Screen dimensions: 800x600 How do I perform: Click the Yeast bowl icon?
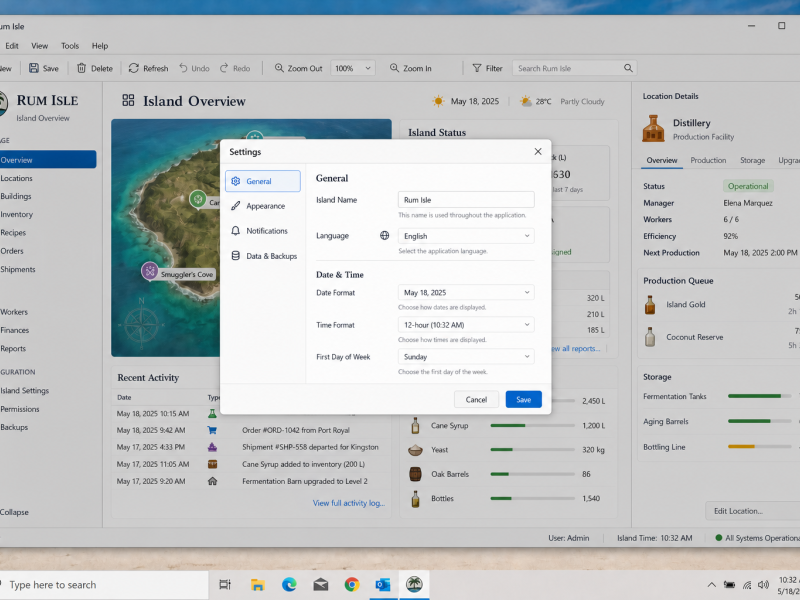pos(415,449)
